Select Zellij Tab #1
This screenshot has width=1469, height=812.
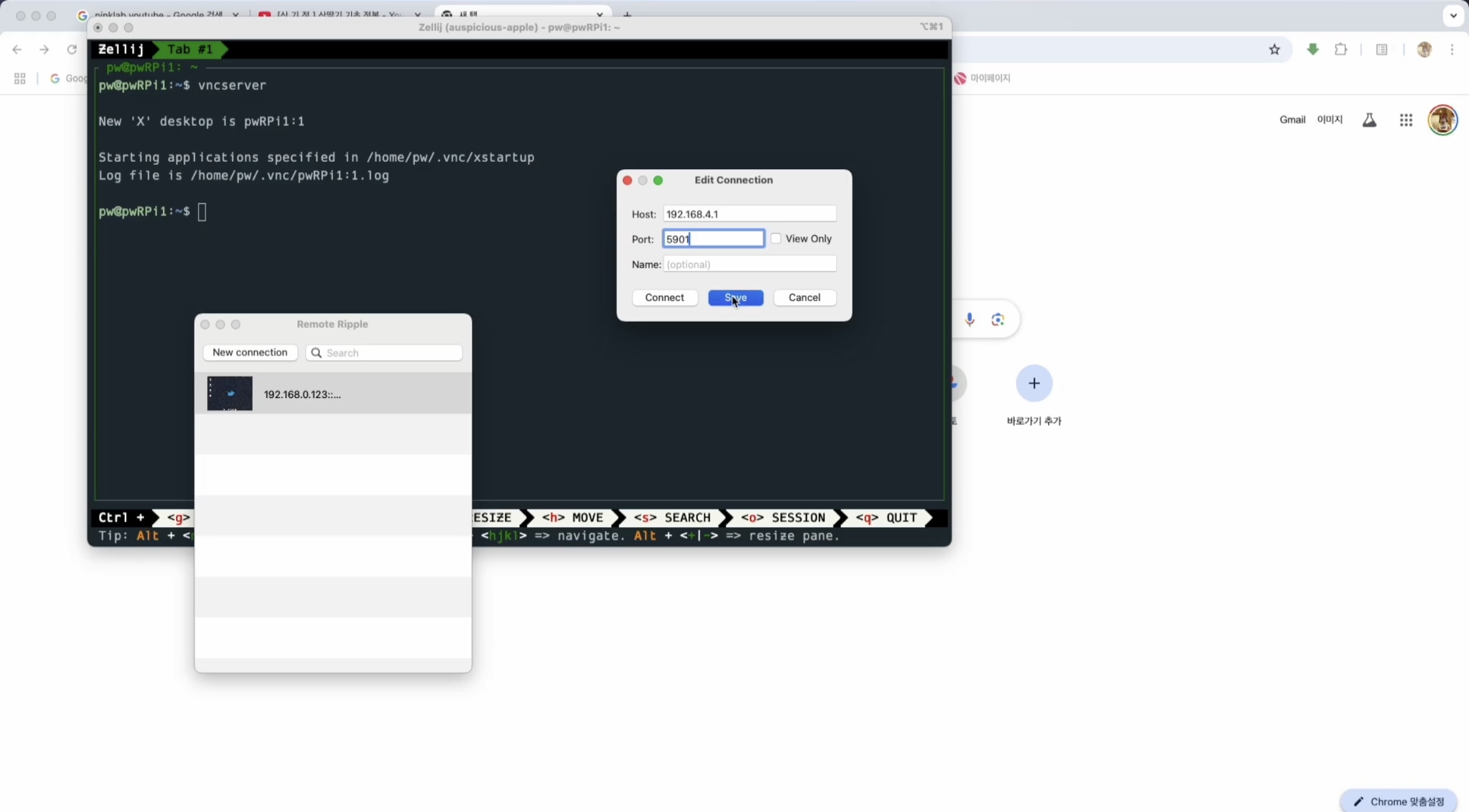pyautogui.click(x=189, y=49)
